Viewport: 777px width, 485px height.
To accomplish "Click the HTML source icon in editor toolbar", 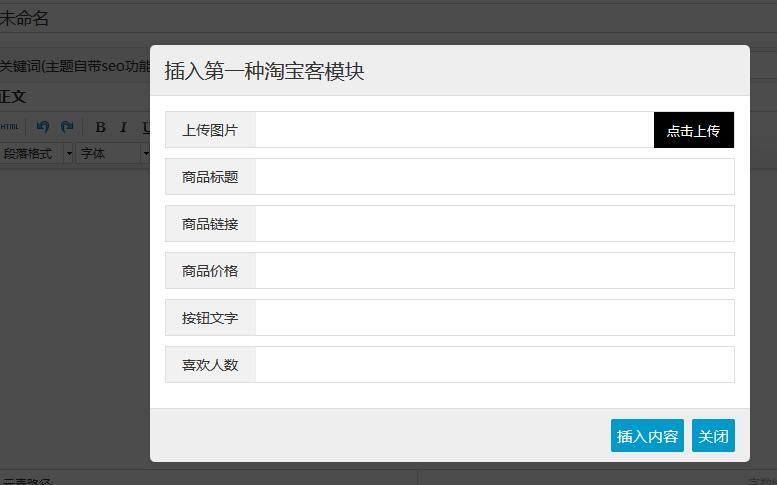I will (x=9, y=127).
